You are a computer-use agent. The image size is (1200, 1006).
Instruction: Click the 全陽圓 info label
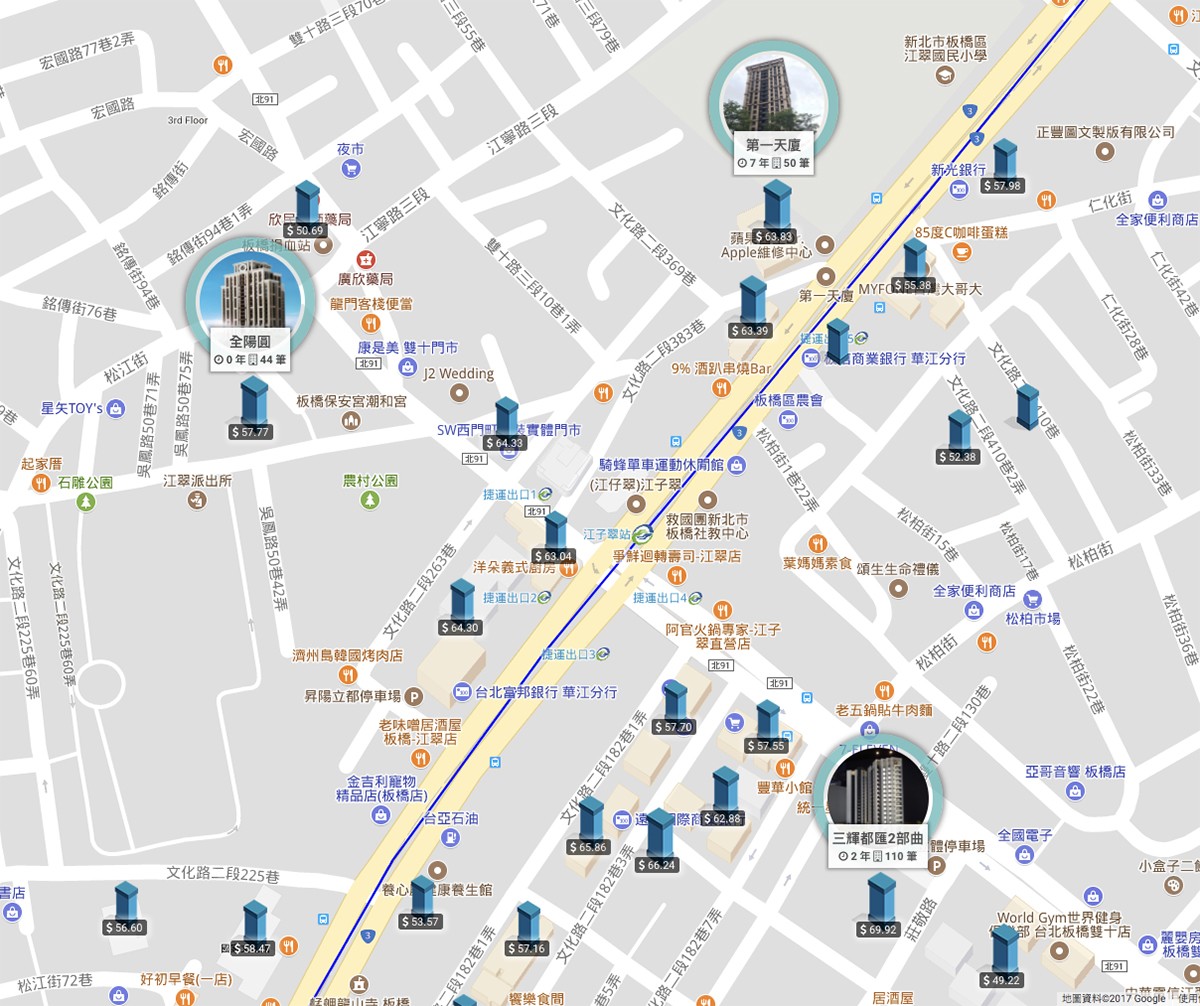point(250,350)
